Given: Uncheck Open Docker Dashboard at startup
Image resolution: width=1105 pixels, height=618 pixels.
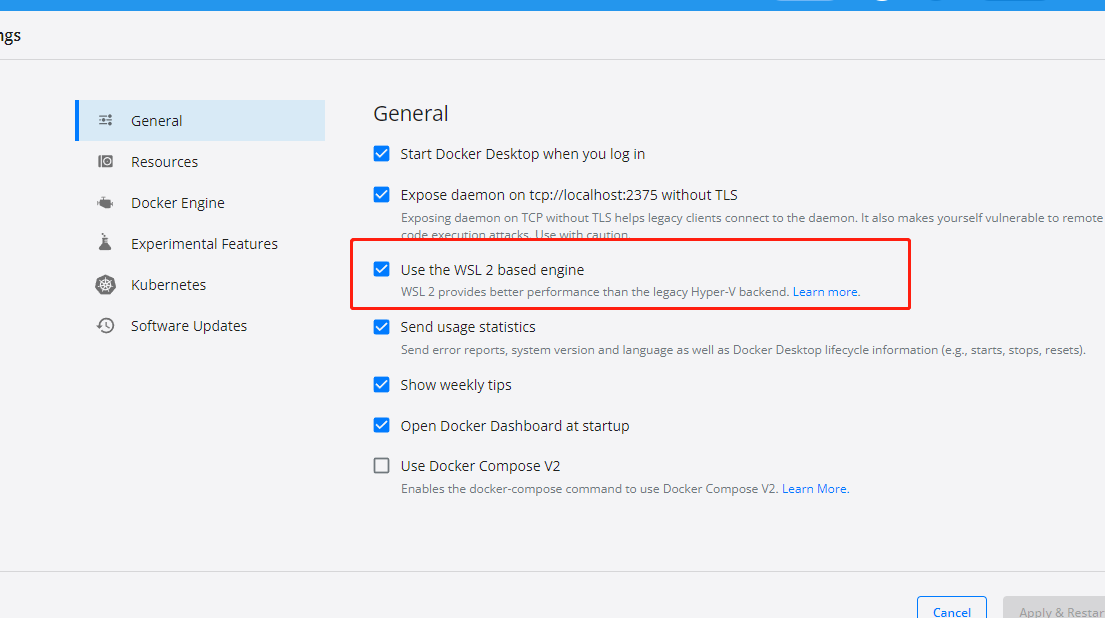Looking at the screenshot, I should [381, 426].
